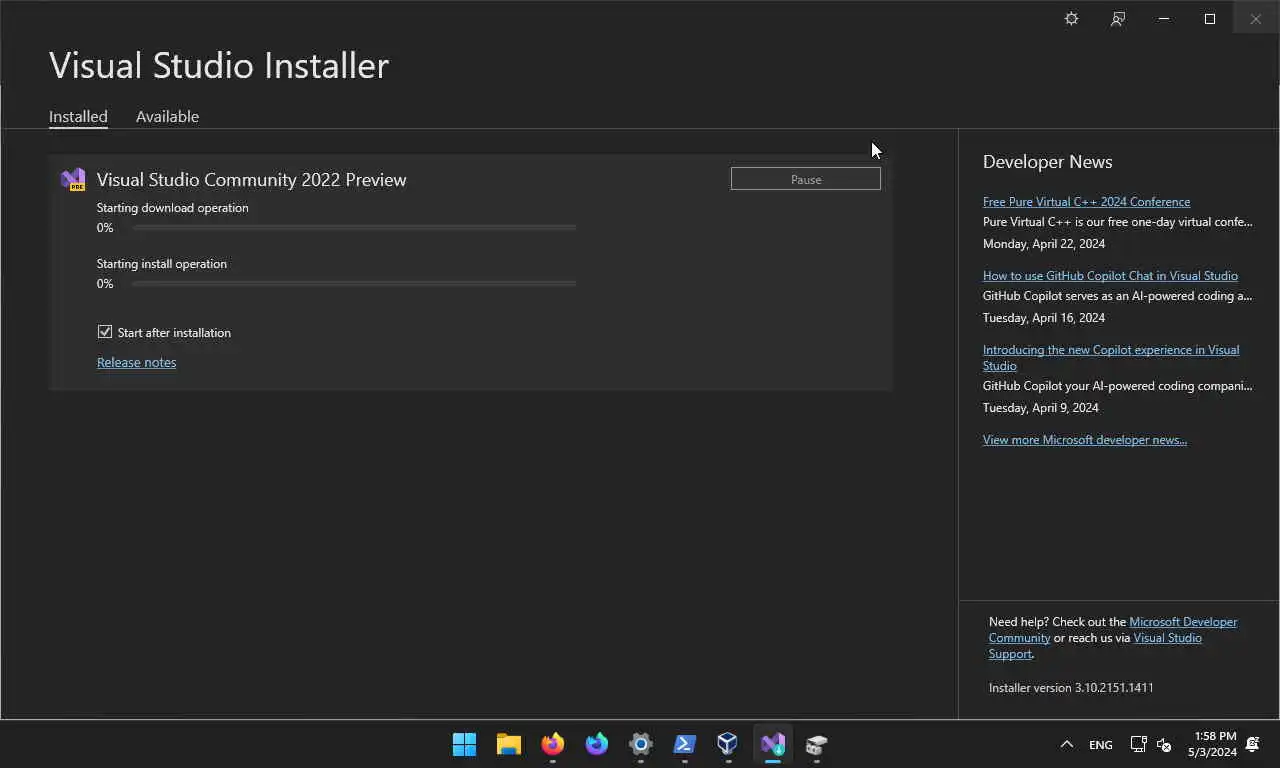The image size is (1280, 768).
Task: Open Free Pure Virtual C++ 2024 Conference
Action: (1086, 202)
